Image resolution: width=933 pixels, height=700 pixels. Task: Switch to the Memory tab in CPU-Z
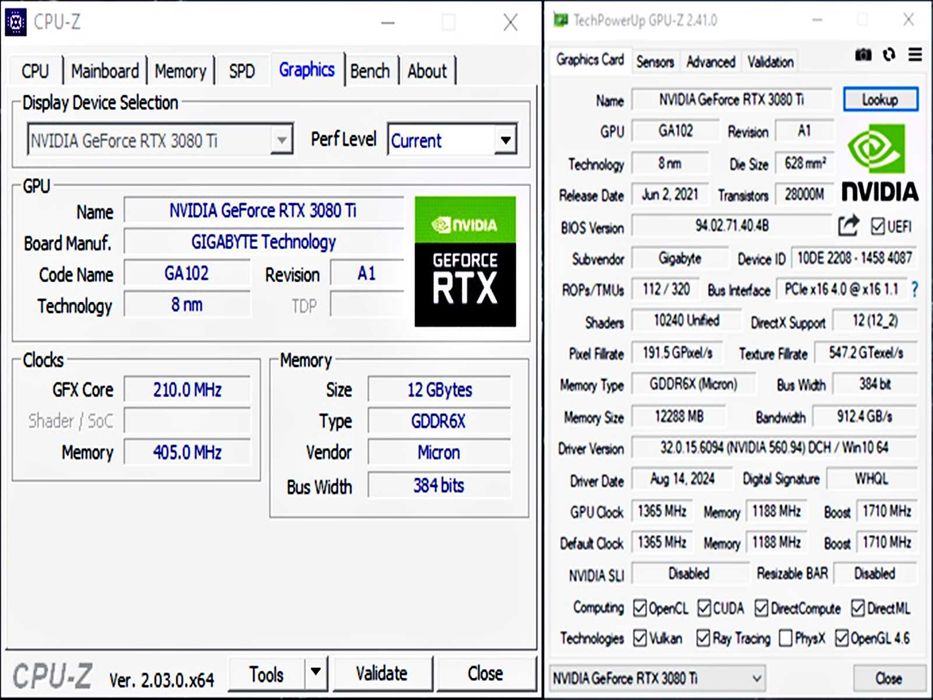pos(180,71)
